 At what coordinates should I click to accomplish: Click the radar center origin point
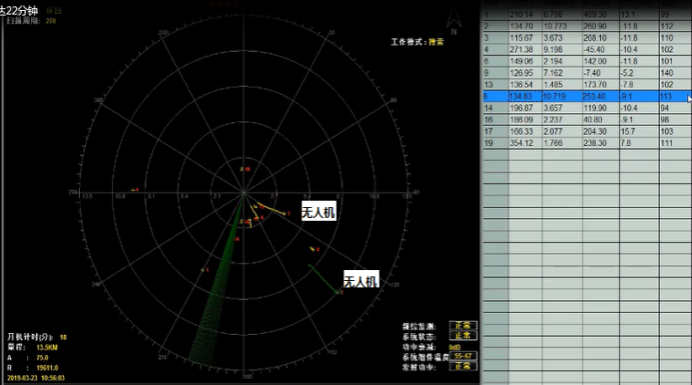tap(244, 192)
